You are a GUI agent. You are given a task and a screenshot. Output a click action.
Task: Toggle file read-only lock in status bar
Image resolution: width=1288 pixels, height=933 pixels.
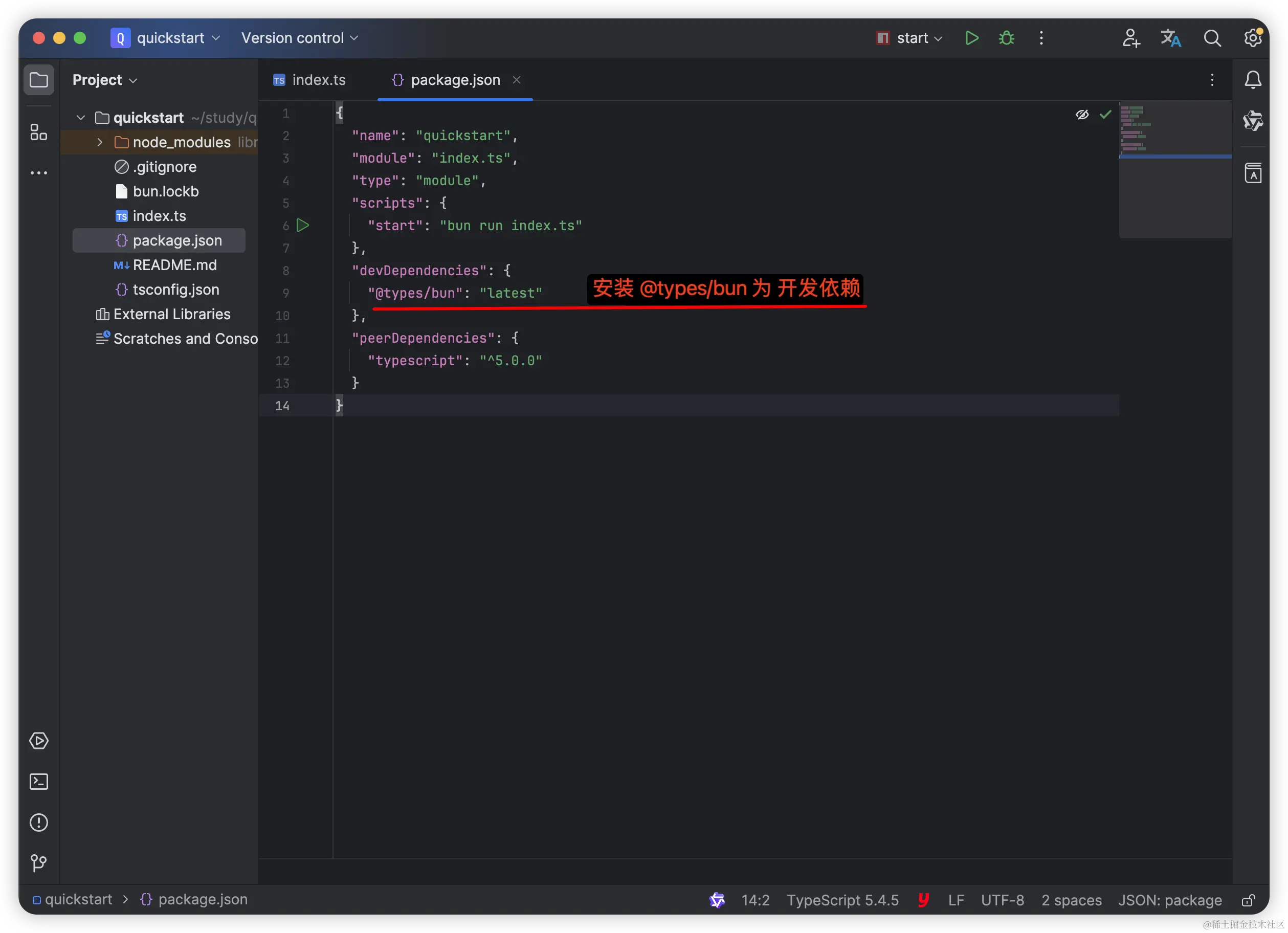[1248, 900]
